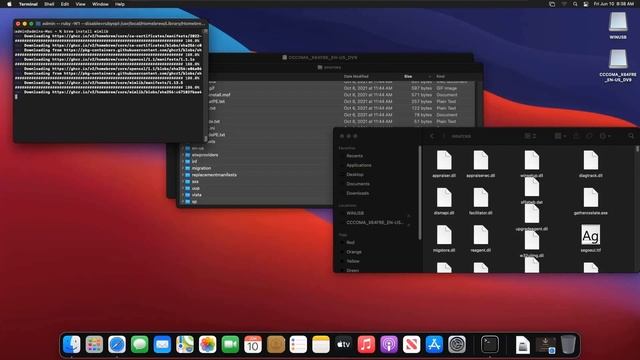Select Recents in the Finder sidebar
This screenshot has width=640, height=360.
tap(354, 156)
